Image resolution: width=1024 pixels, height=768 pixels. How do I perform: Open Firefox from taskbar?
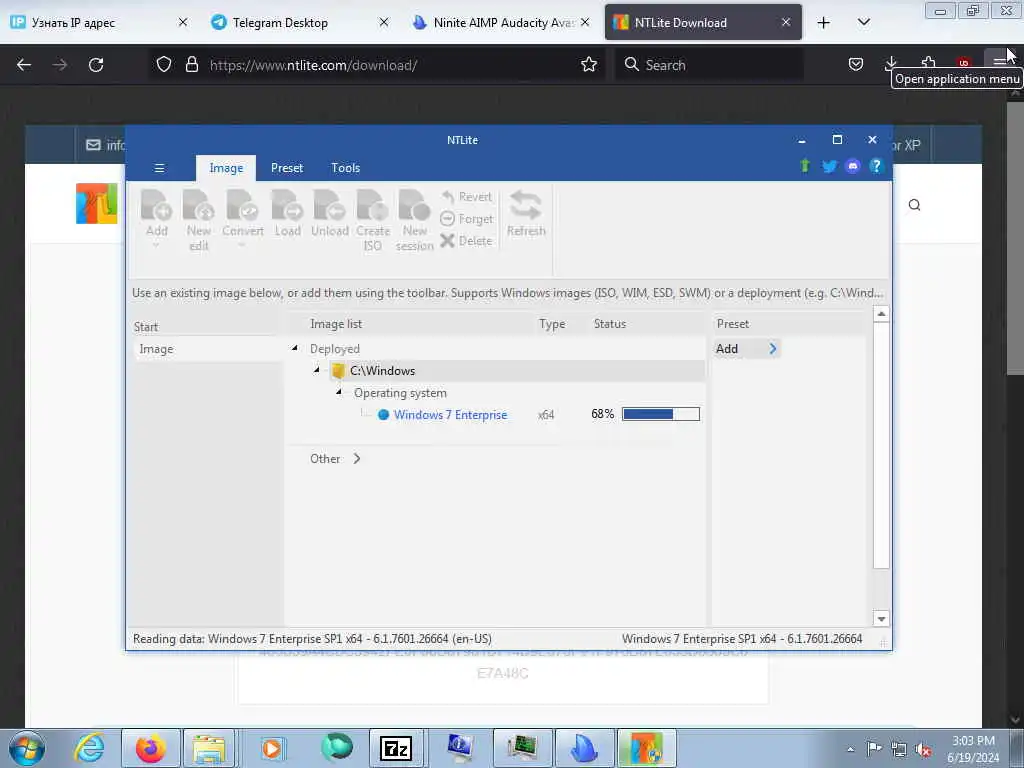pyautogui.click(x=151, y=748)
